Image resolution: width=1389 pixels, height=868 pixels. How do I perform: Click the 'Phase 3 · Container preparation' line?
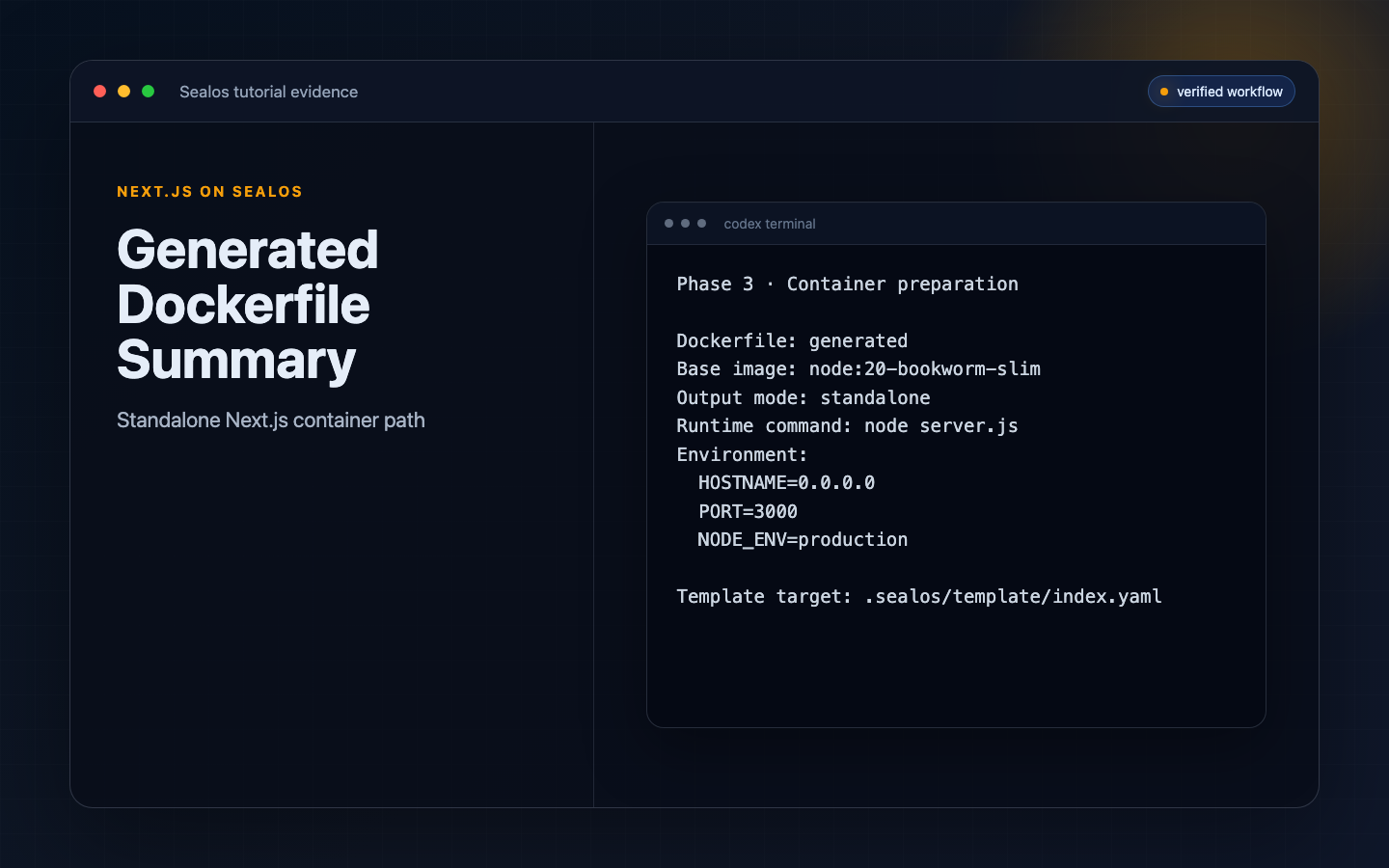[847, 284]
